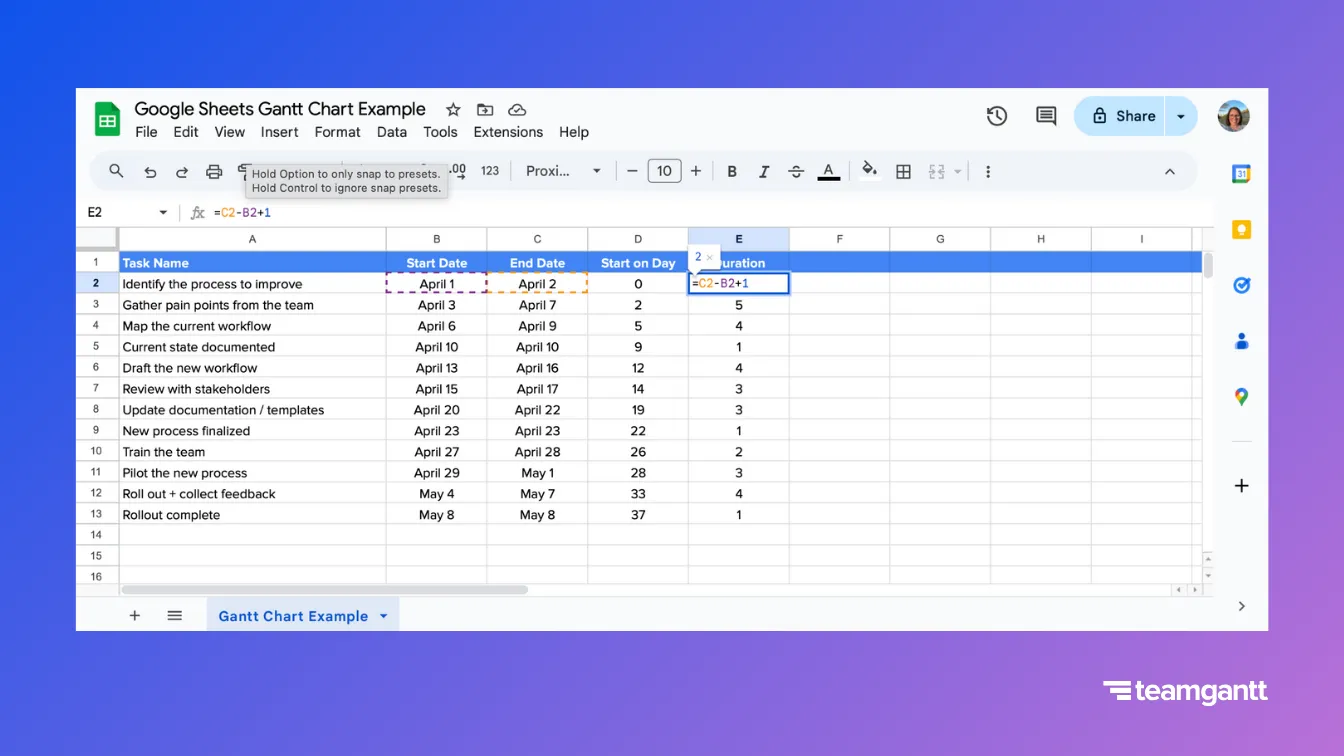Select the Print icon in the toolbar
The image size is (1344, 756).
tap(213, 171)
